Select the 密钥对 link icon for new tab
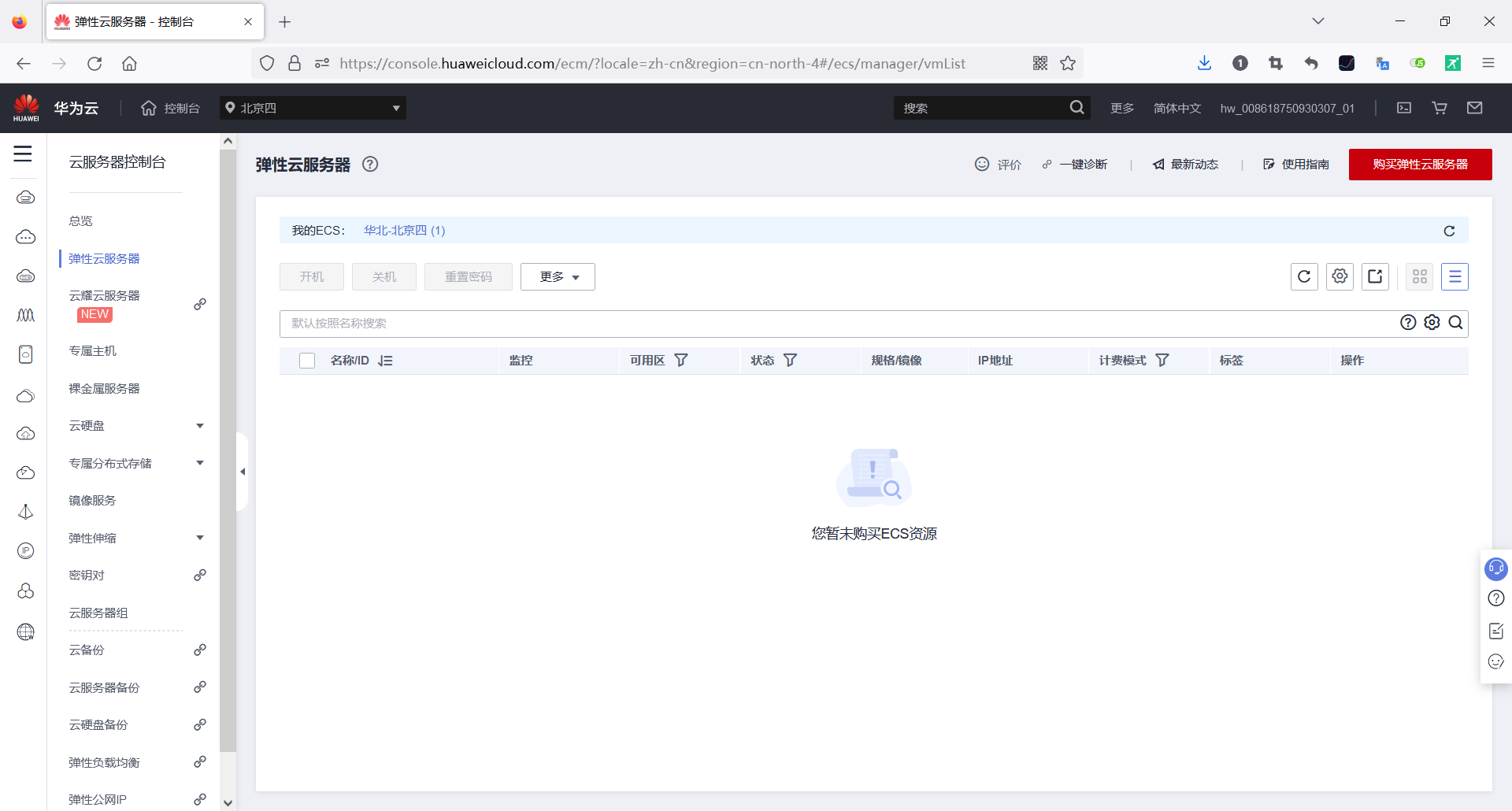 201,575
